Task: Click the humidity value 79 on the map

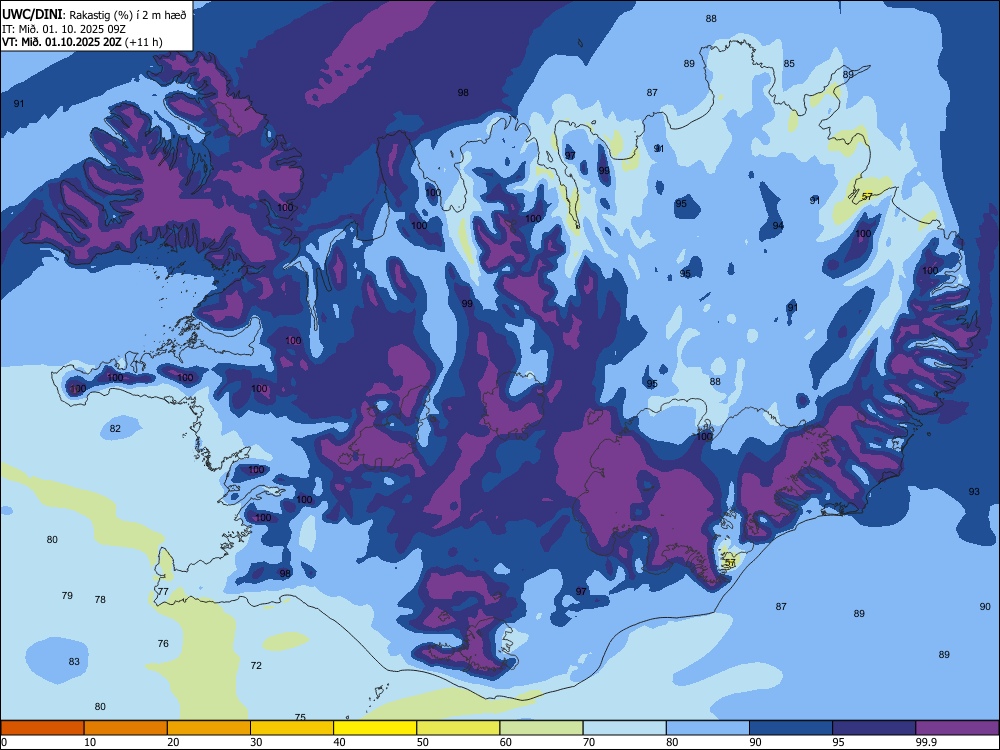Action: (x=67, y=595)
